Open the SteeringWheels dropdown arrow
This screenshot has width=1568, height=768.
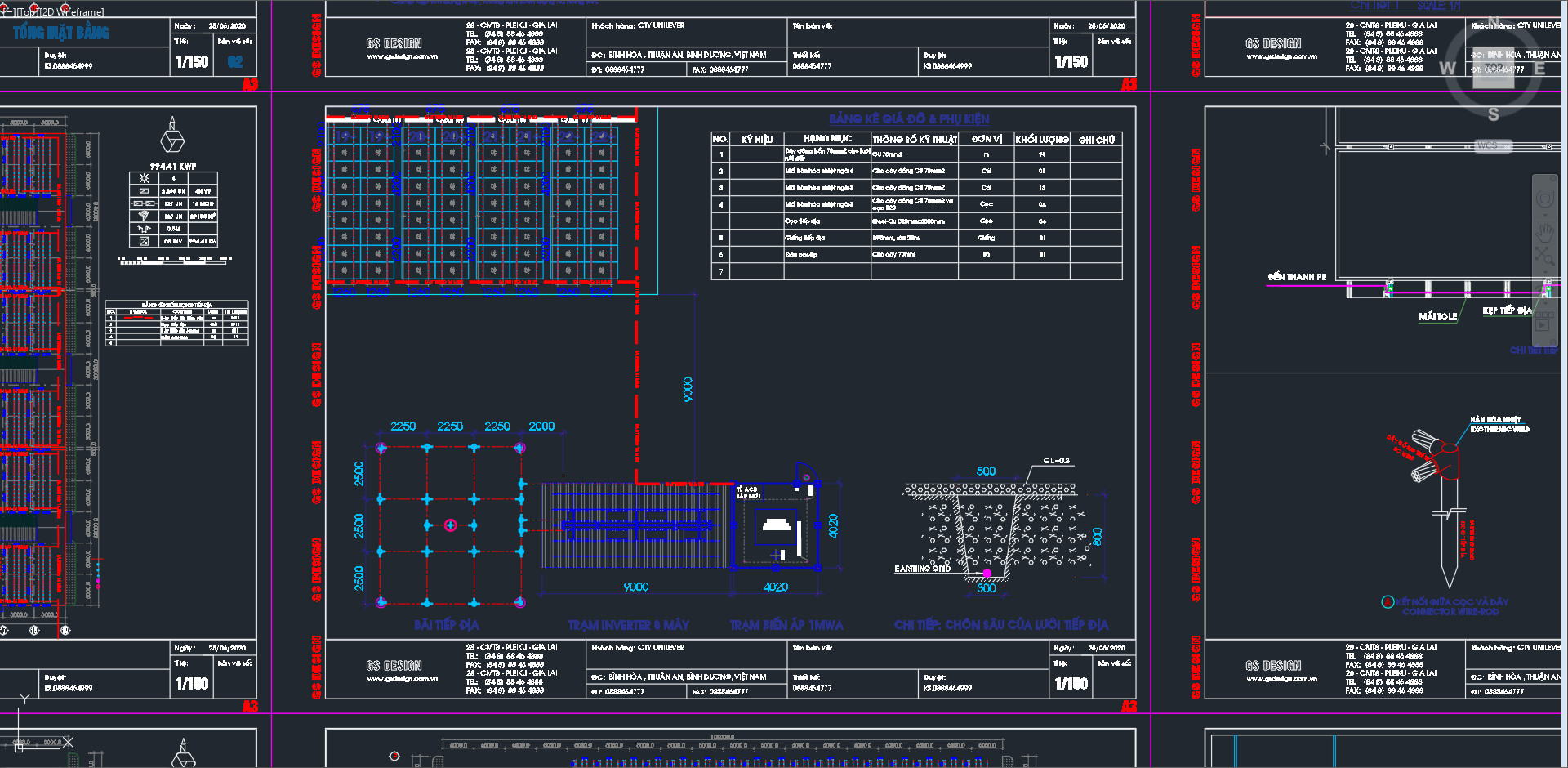tap(1544, 214)
